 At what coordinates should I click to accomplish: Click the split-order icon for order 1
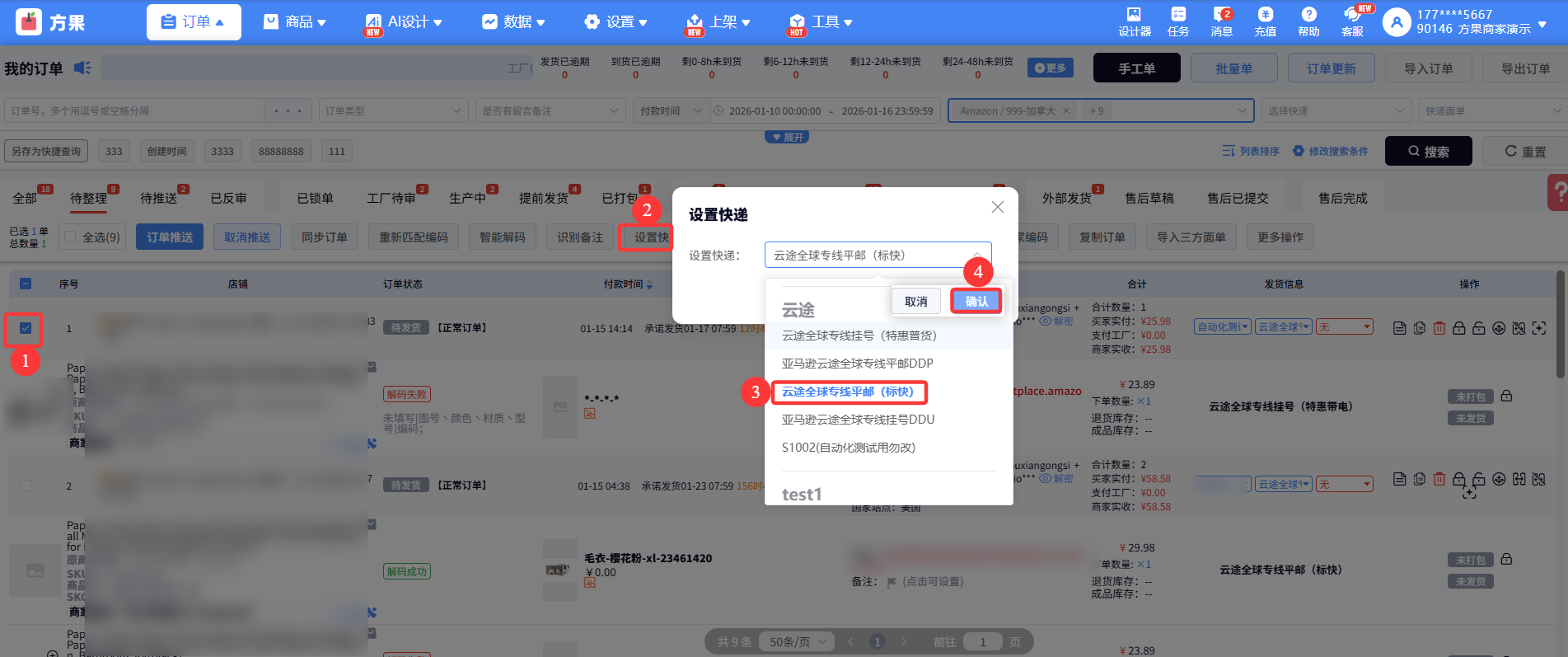[1519, 328]
